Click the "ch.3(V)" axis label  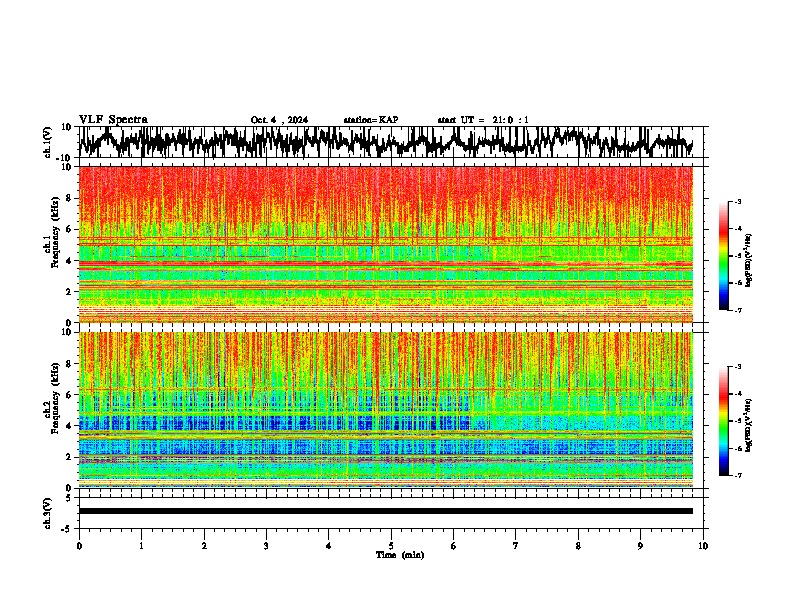pos(48,513)
